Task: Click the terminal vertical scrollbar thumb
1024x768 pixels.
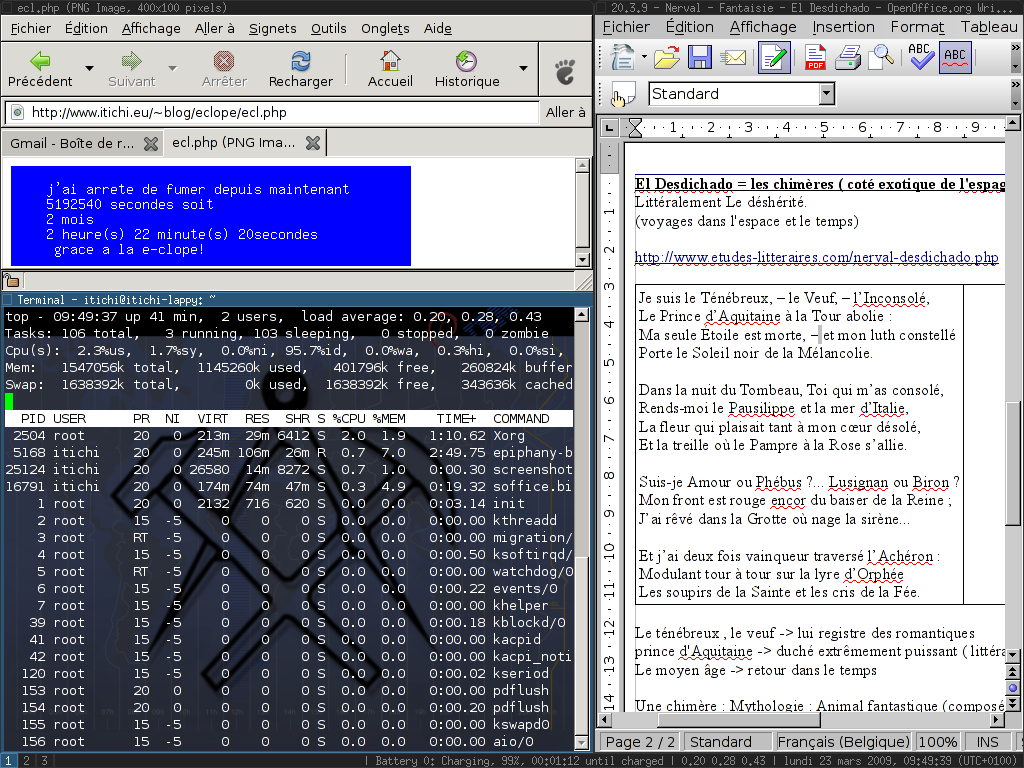Action: pos(581,643)
